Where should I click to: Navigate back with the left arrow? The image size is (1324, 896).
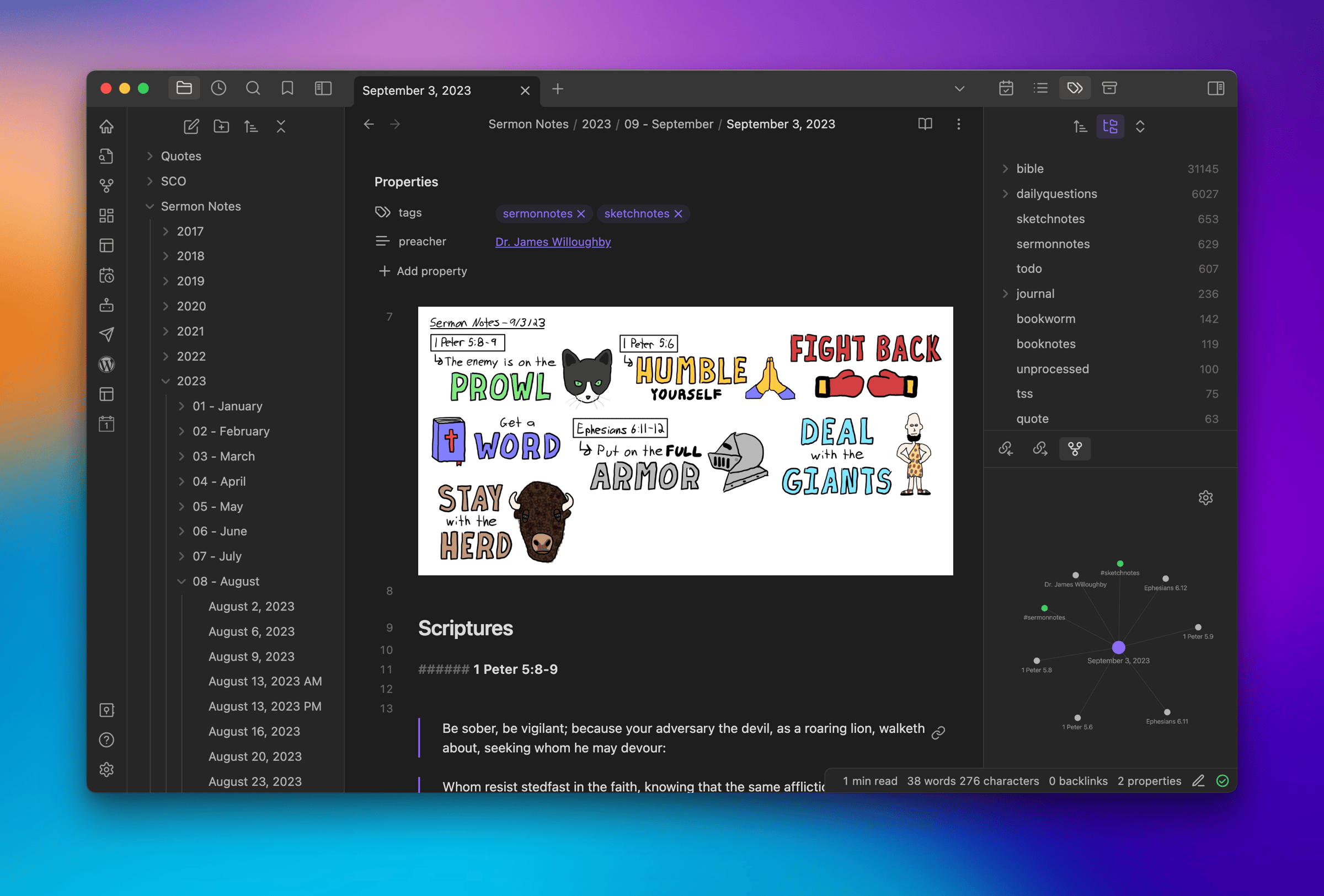[369, 124]
